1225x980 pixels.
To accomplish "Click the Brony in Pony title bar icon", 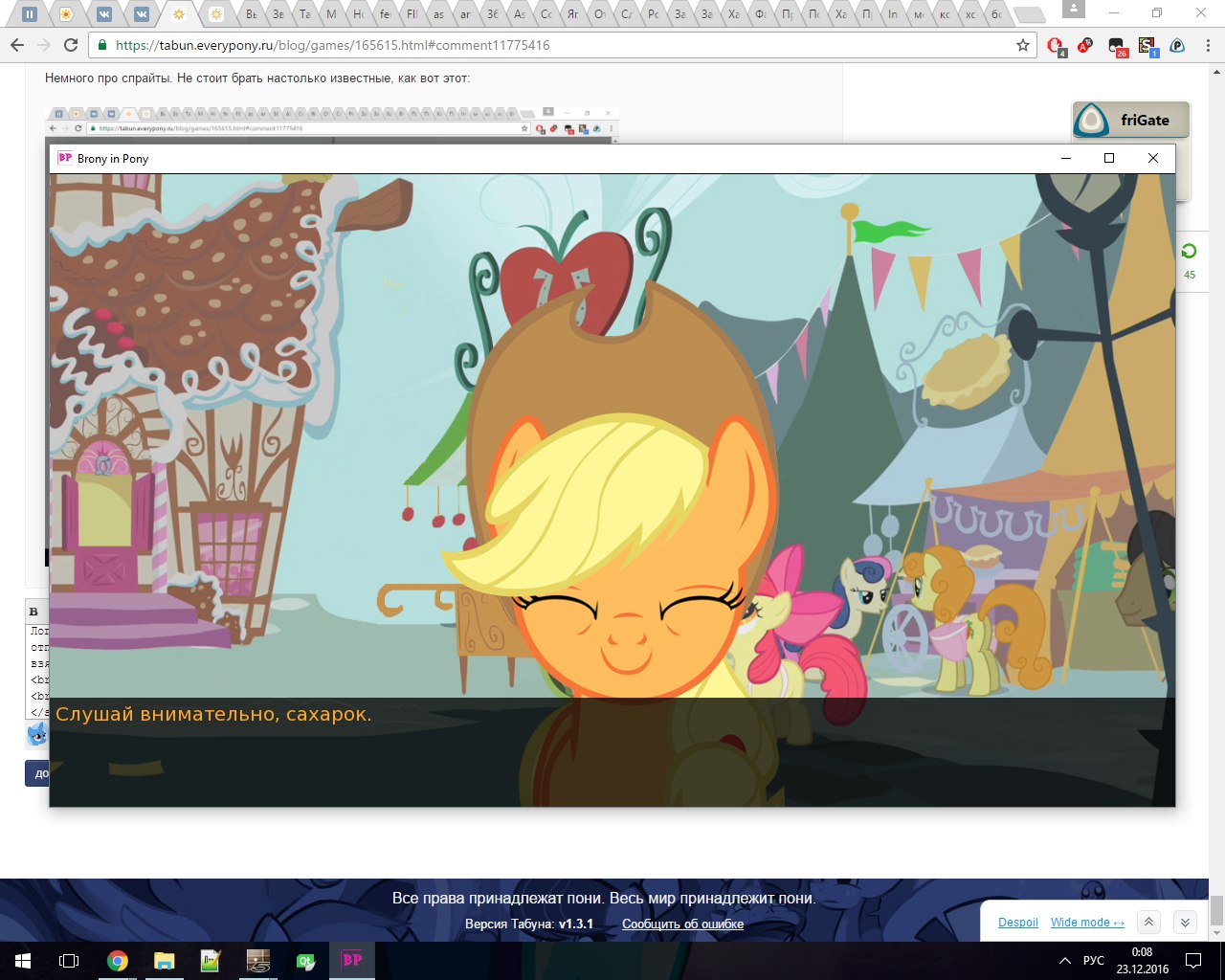I will coord(65,158).
